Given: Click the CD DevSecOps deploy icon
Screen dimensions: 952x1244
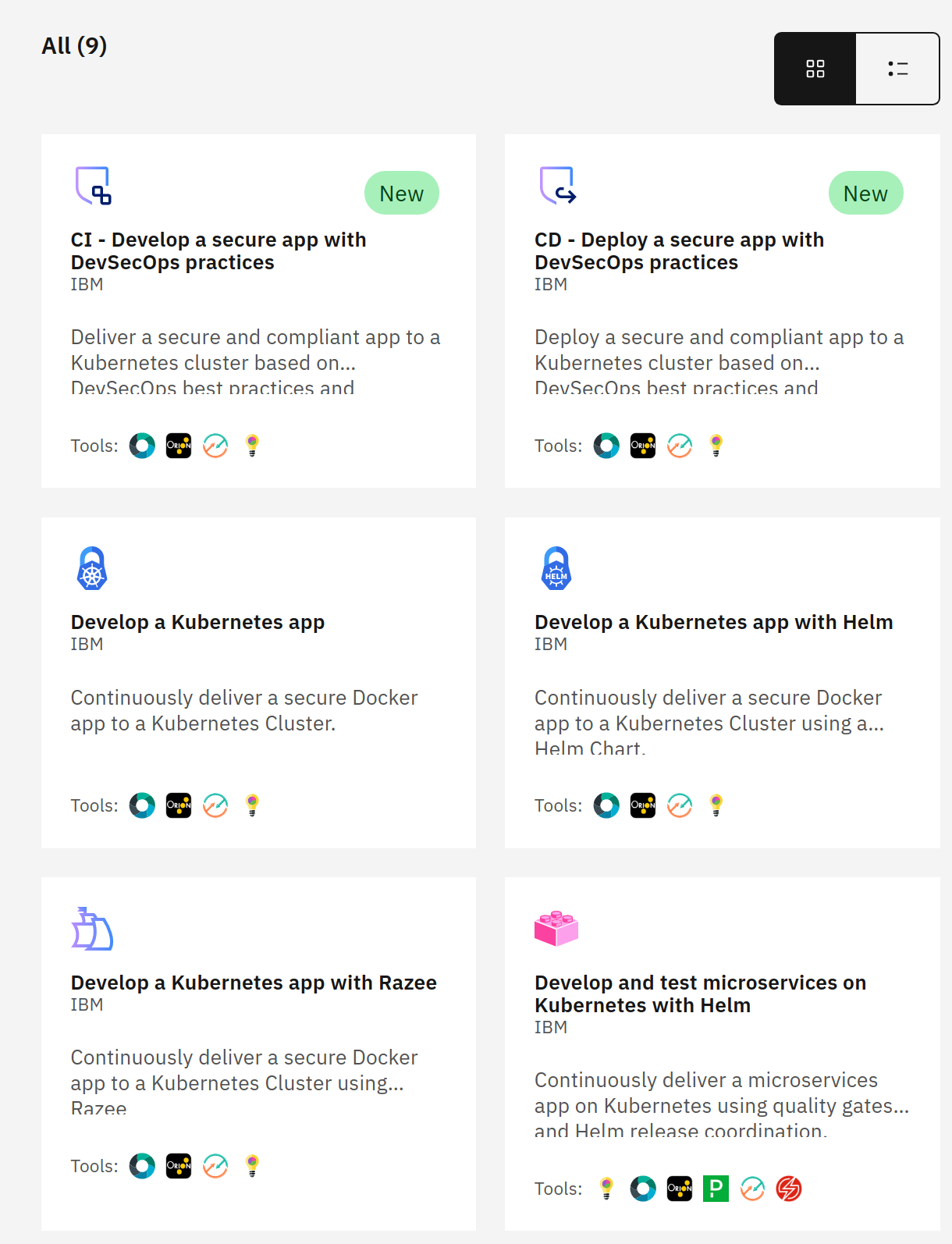Looking at the screenshot, I should [x=557, y=186].
